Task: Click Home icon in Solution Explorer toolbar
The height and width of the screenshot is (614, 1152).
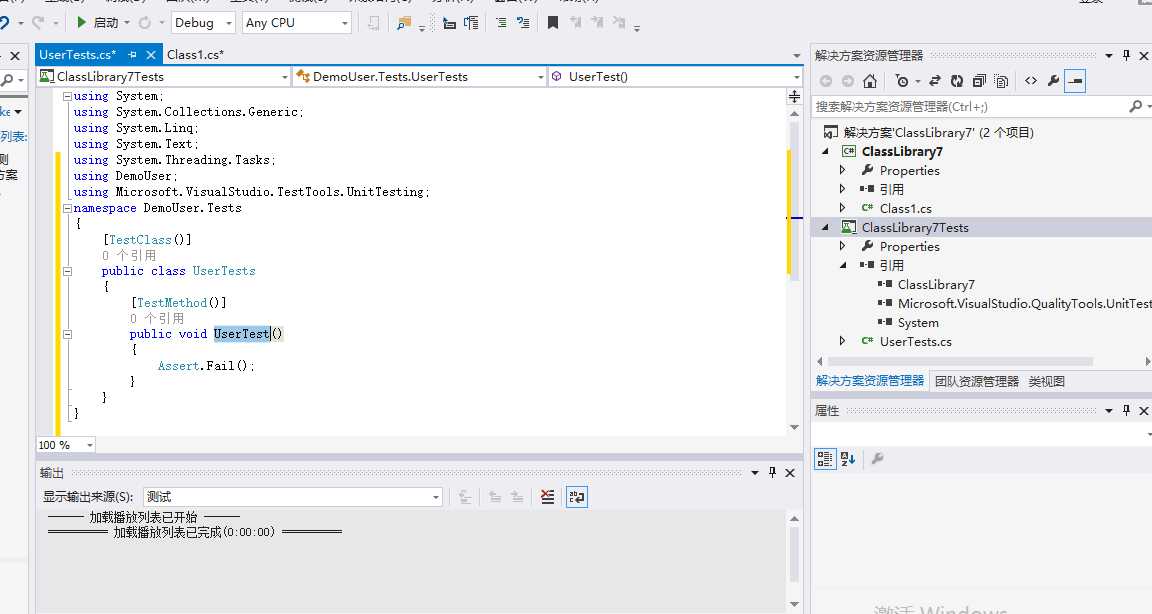Action: point(870,81)
